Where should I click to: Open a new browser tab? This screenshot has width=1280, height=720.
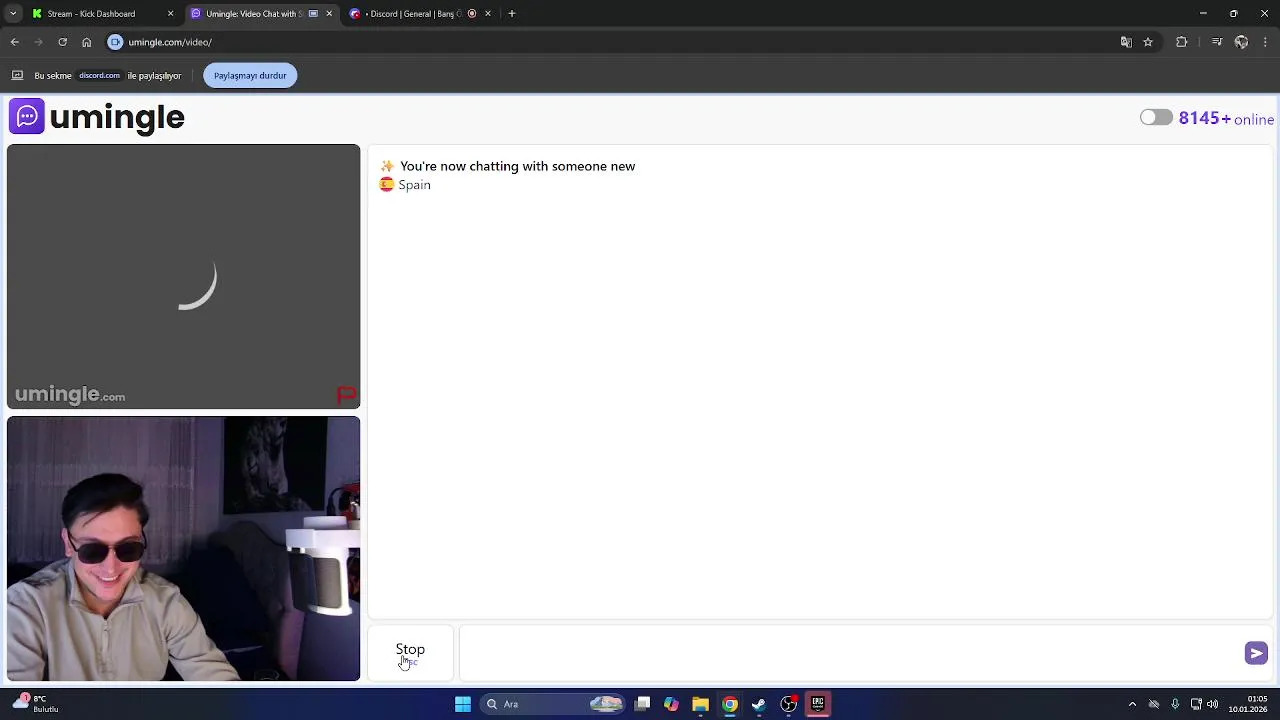[x=512, y=14]
